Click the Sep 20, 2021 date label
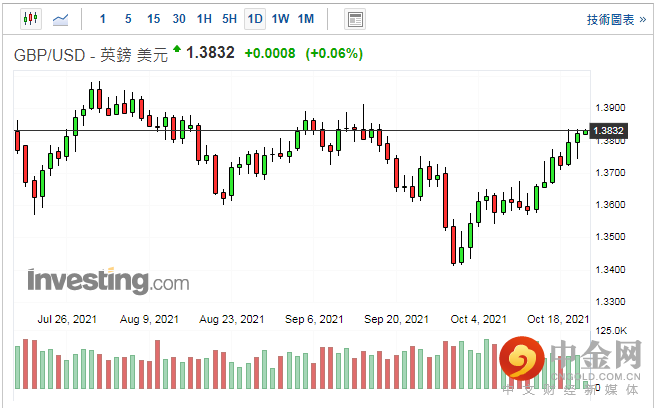Screen dimensions: 656x408 pyautogui.click(x=396, y=319)
